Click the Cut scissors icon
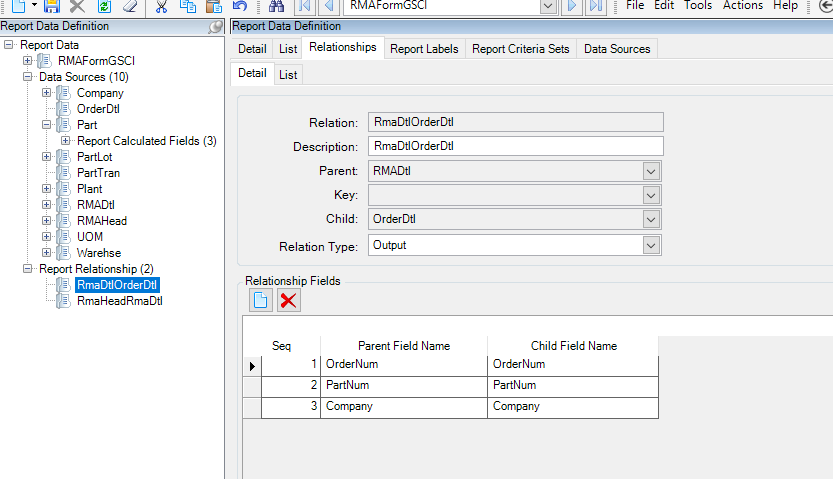The width and height of the screenshot is (833, 479). (160, 6)
